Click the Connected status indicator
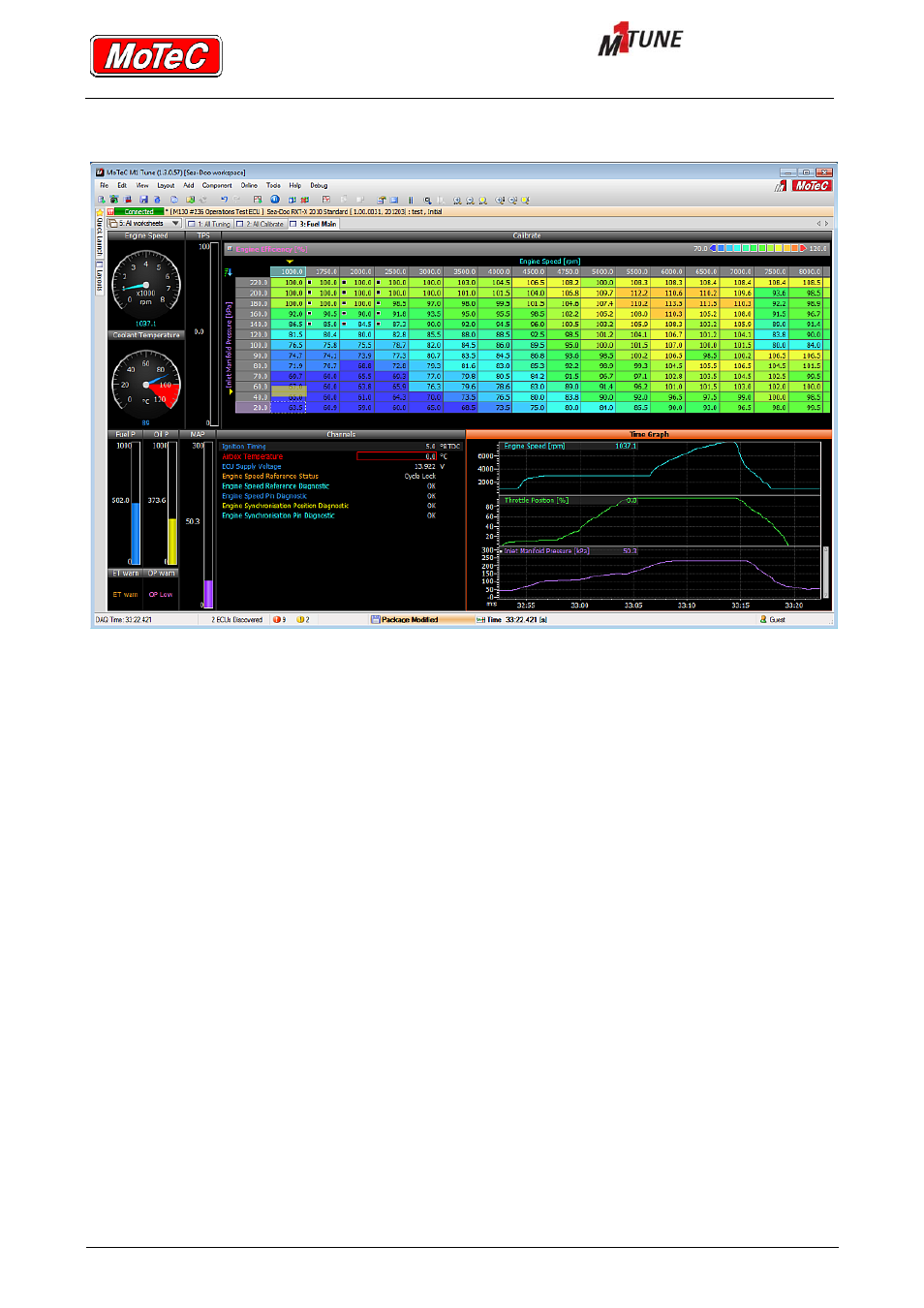 tap(139, 211)
